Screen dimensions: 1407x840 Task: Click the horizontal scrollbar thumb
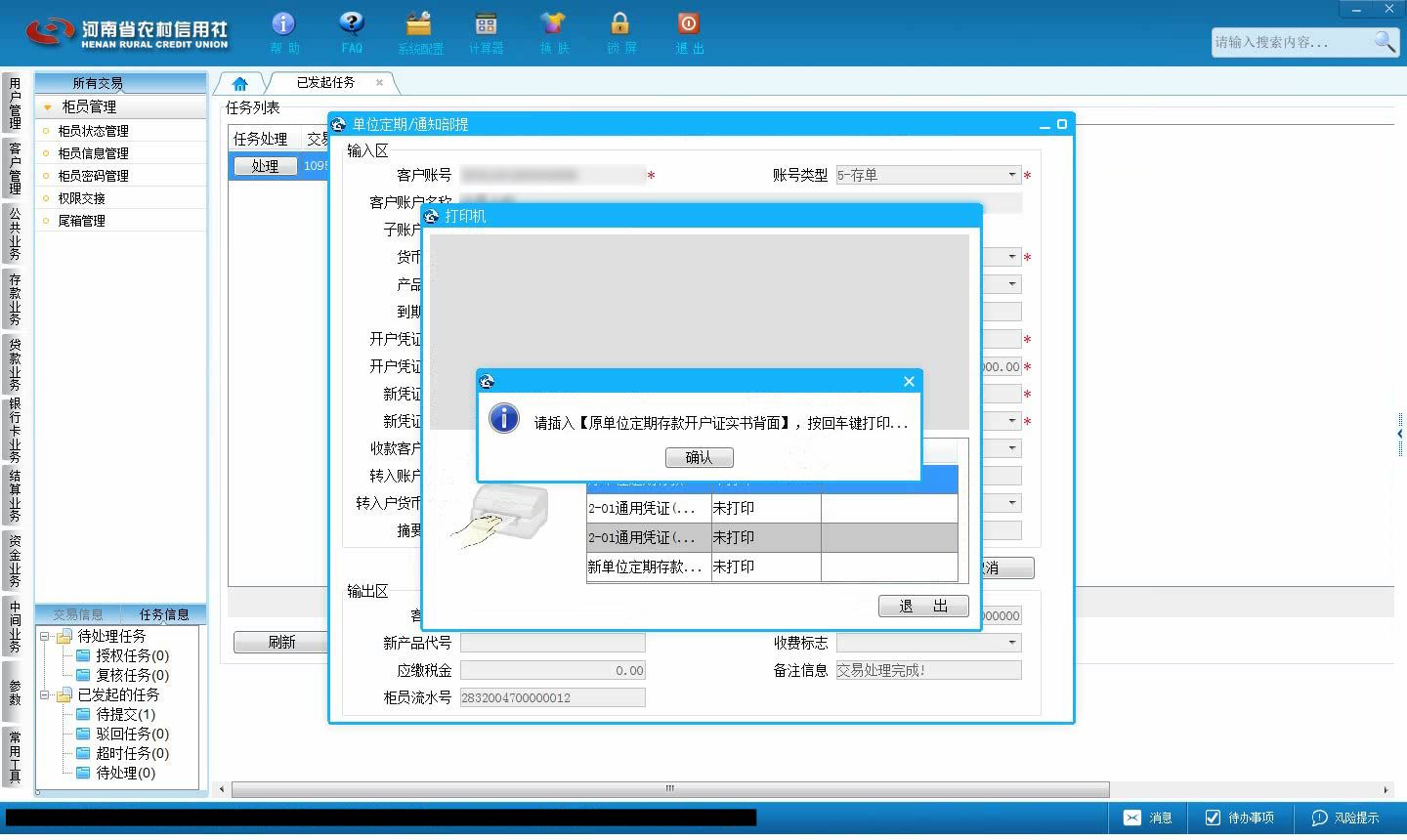coord(670,789)
